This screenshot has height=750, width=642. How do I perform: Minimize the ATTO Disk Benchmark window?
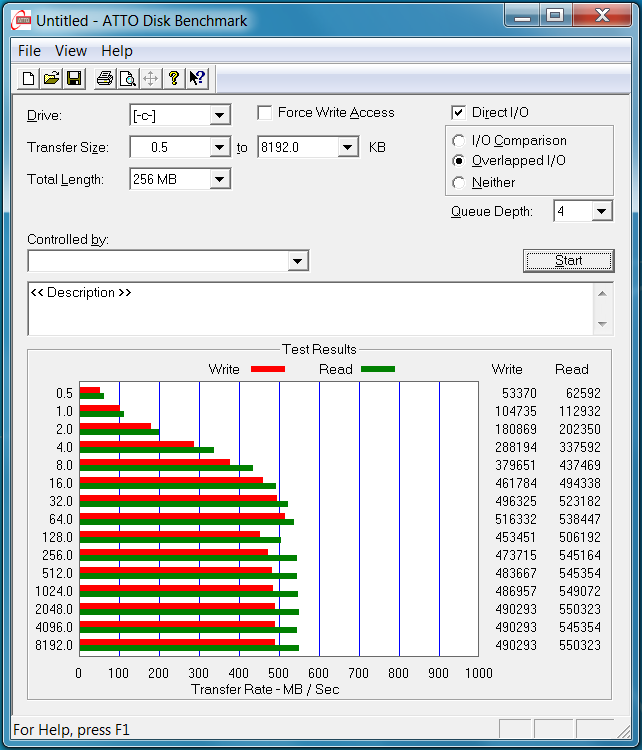pos(522,16)
